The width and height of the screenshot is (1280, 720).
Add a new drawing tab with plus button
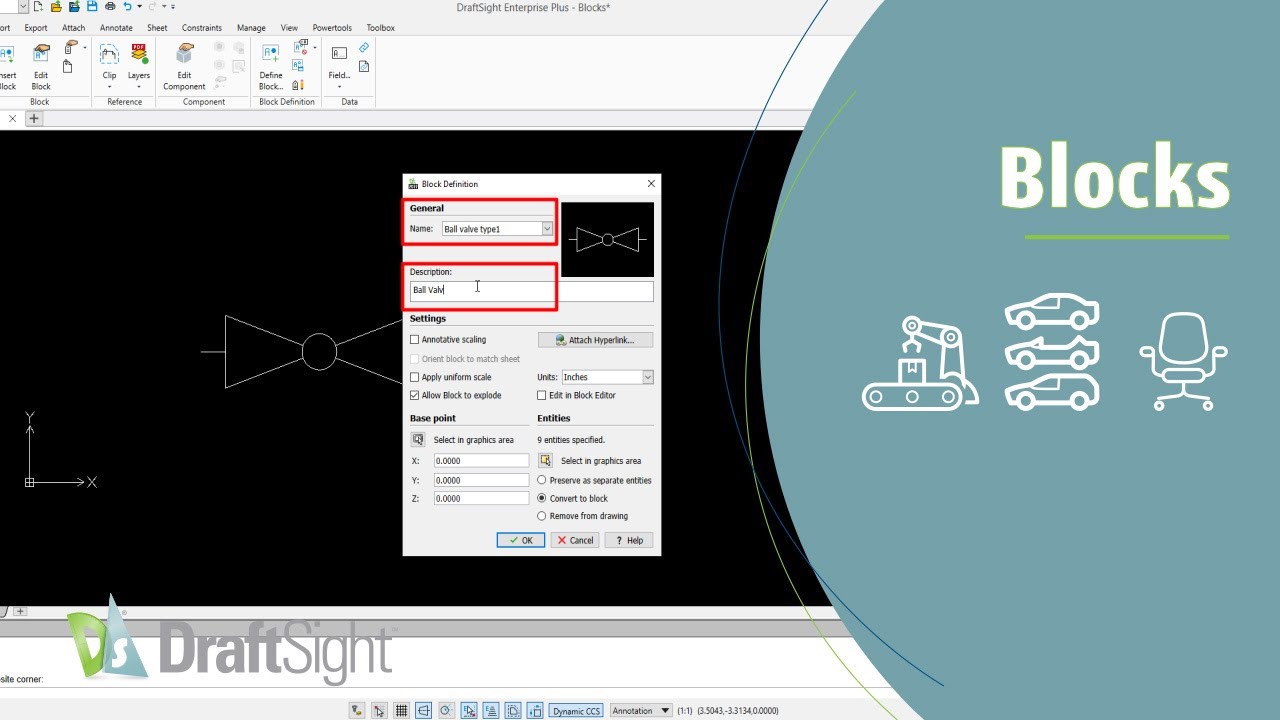(33, 118)
